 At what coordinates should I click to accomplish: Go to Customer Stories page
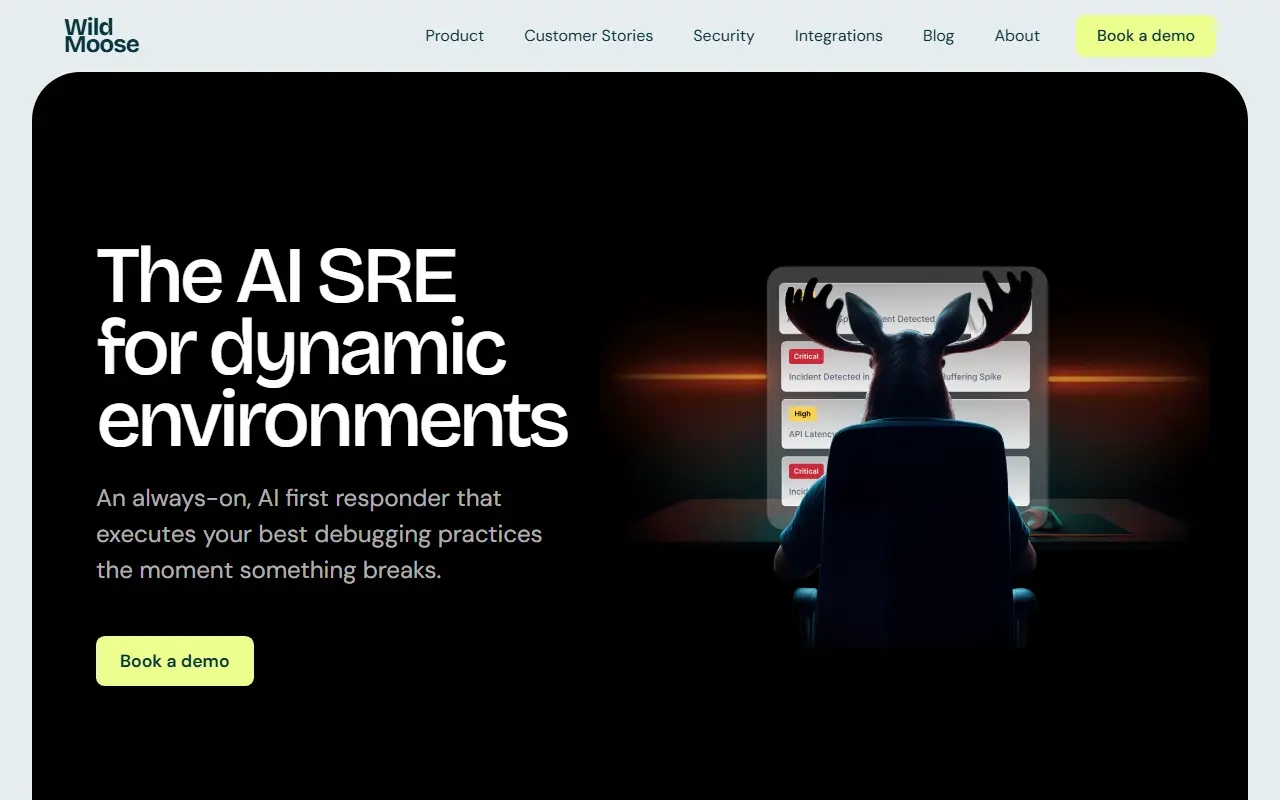pyautogui.click(x=588, y=36)
